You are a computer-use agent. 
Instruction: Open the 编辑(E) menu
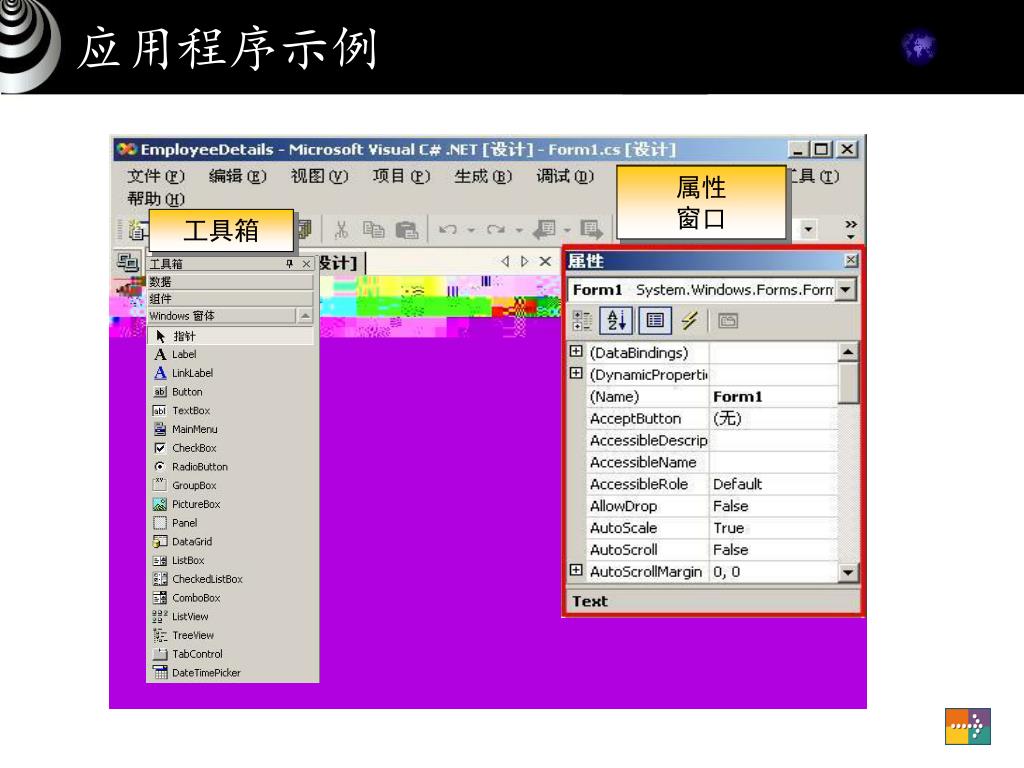(238, 176)
